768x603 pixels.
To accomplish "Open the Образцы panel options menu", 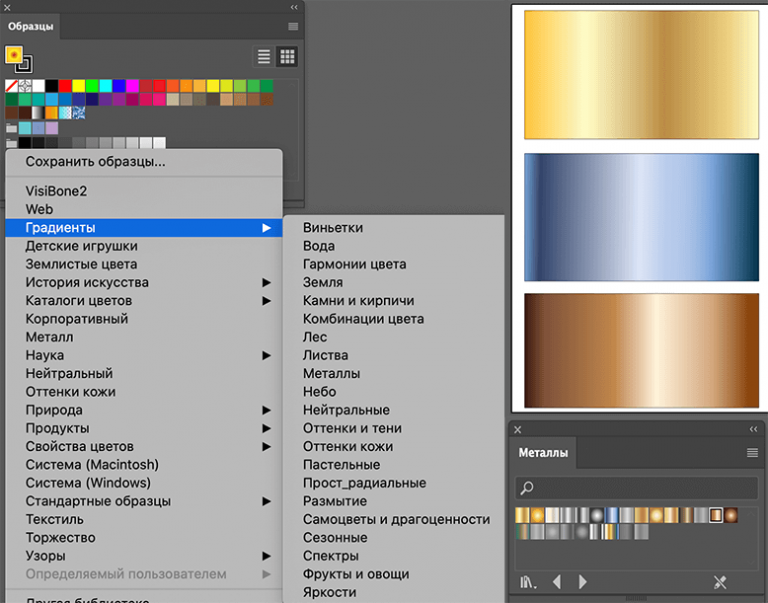I will (293, 26).
